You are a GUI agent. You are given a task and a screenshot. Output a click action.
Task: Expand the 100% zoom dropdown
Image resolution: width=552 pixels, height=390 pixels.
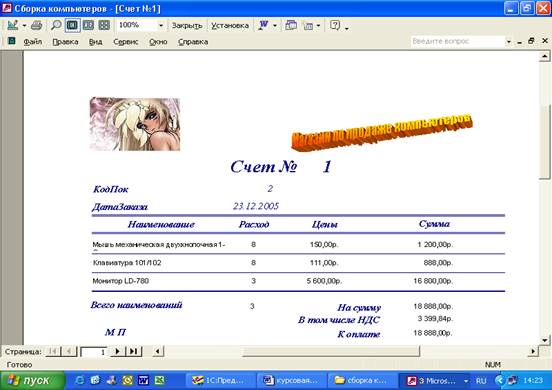click(x=161, y=25)
